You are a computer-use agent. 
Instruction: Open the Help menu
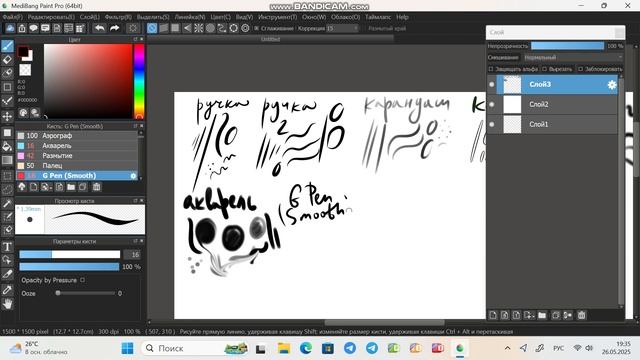402,17
